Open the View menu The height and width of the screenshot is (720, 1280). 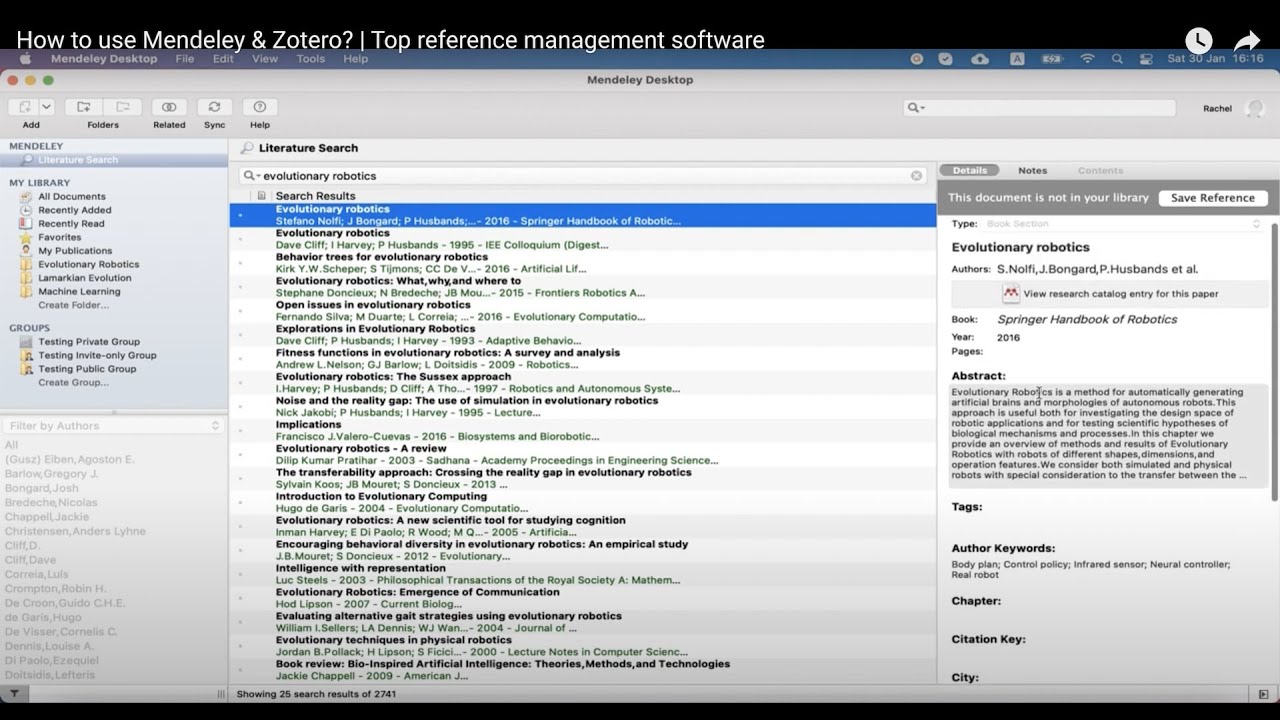[x=265, y=59]
